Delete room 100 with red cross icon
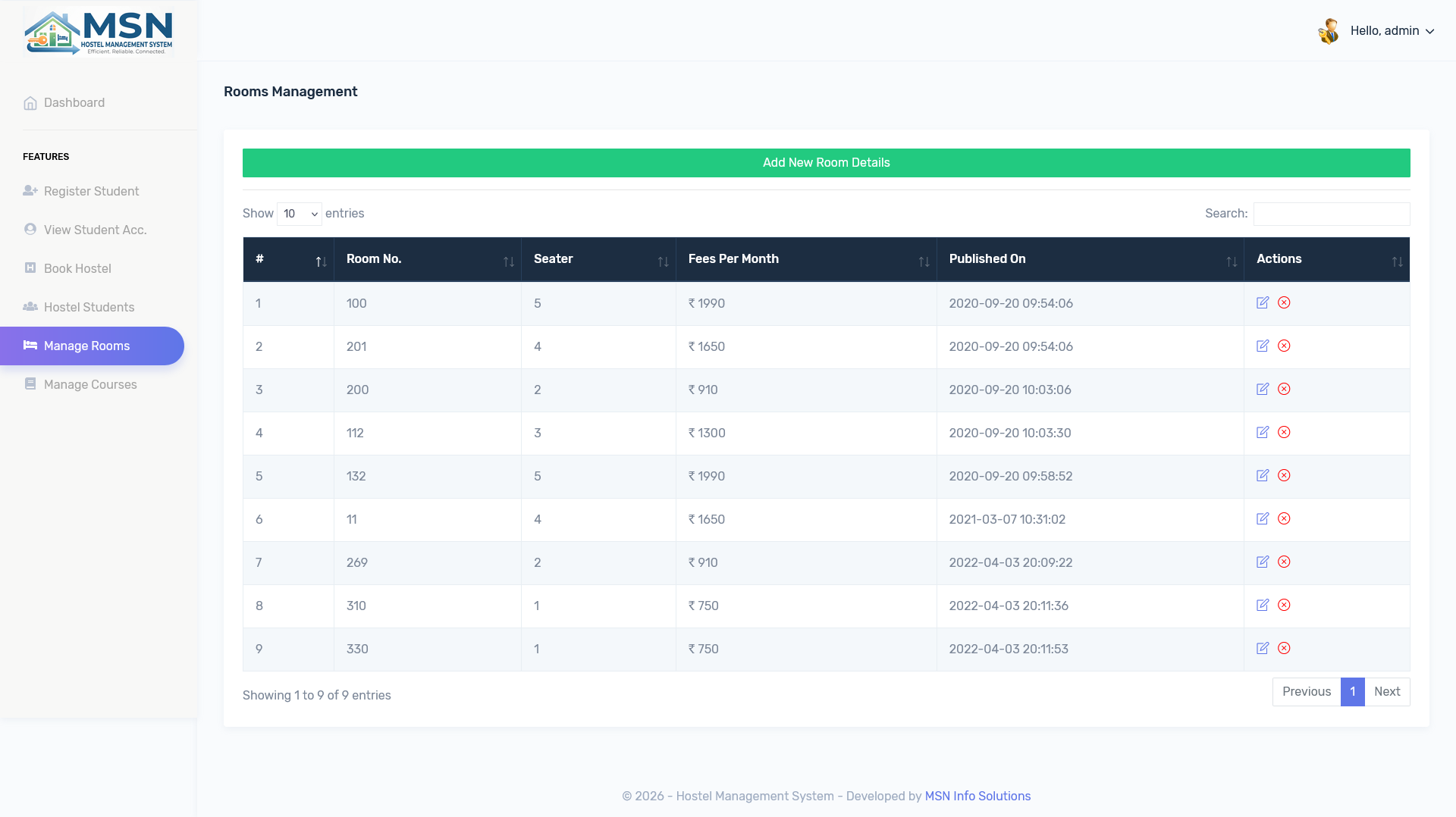This screenshot has height=817, width=1456. tap(1284, 302)
